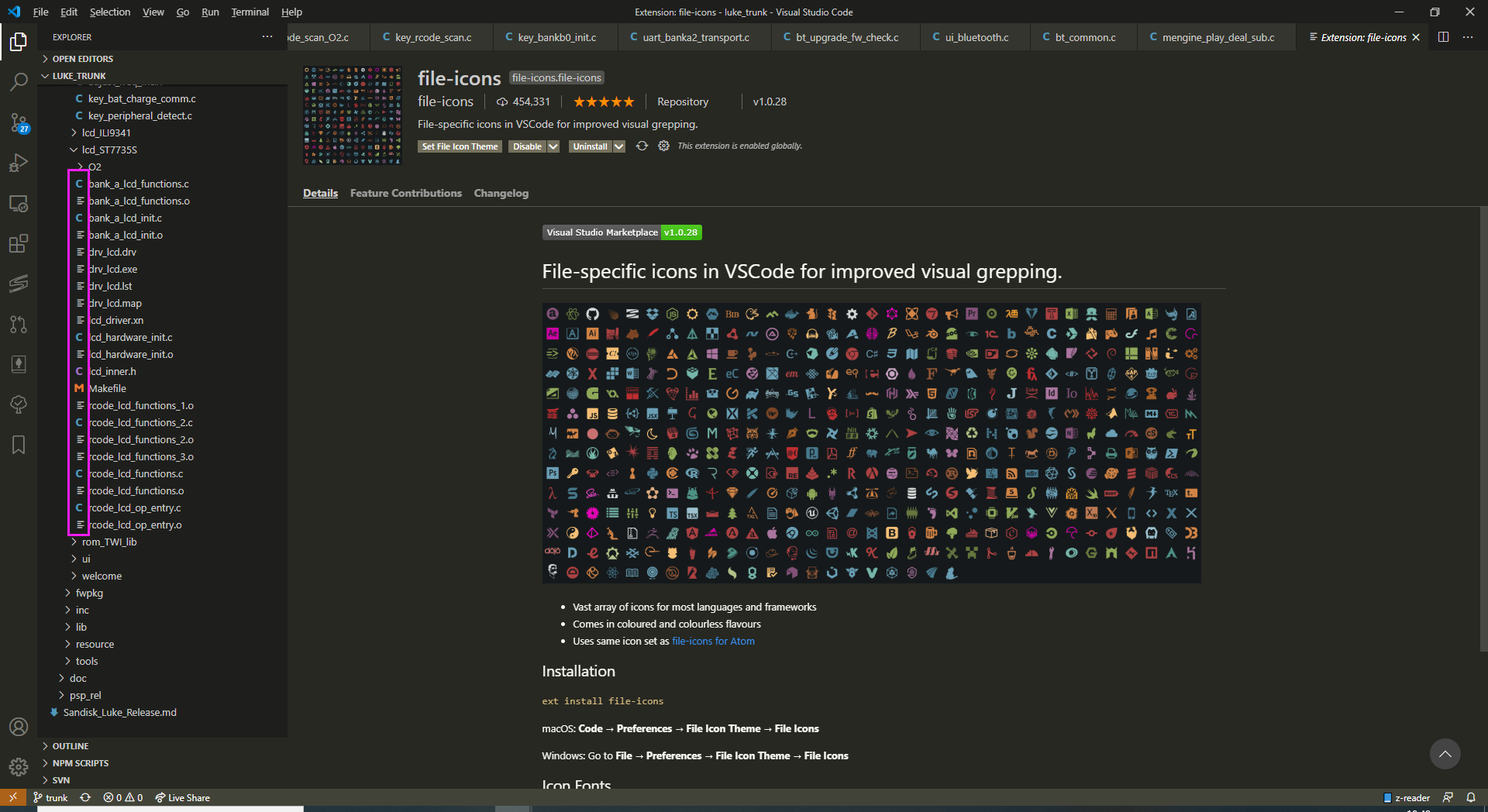
Task: Start Live Share from status bar
Action: (x=182, y=797)
